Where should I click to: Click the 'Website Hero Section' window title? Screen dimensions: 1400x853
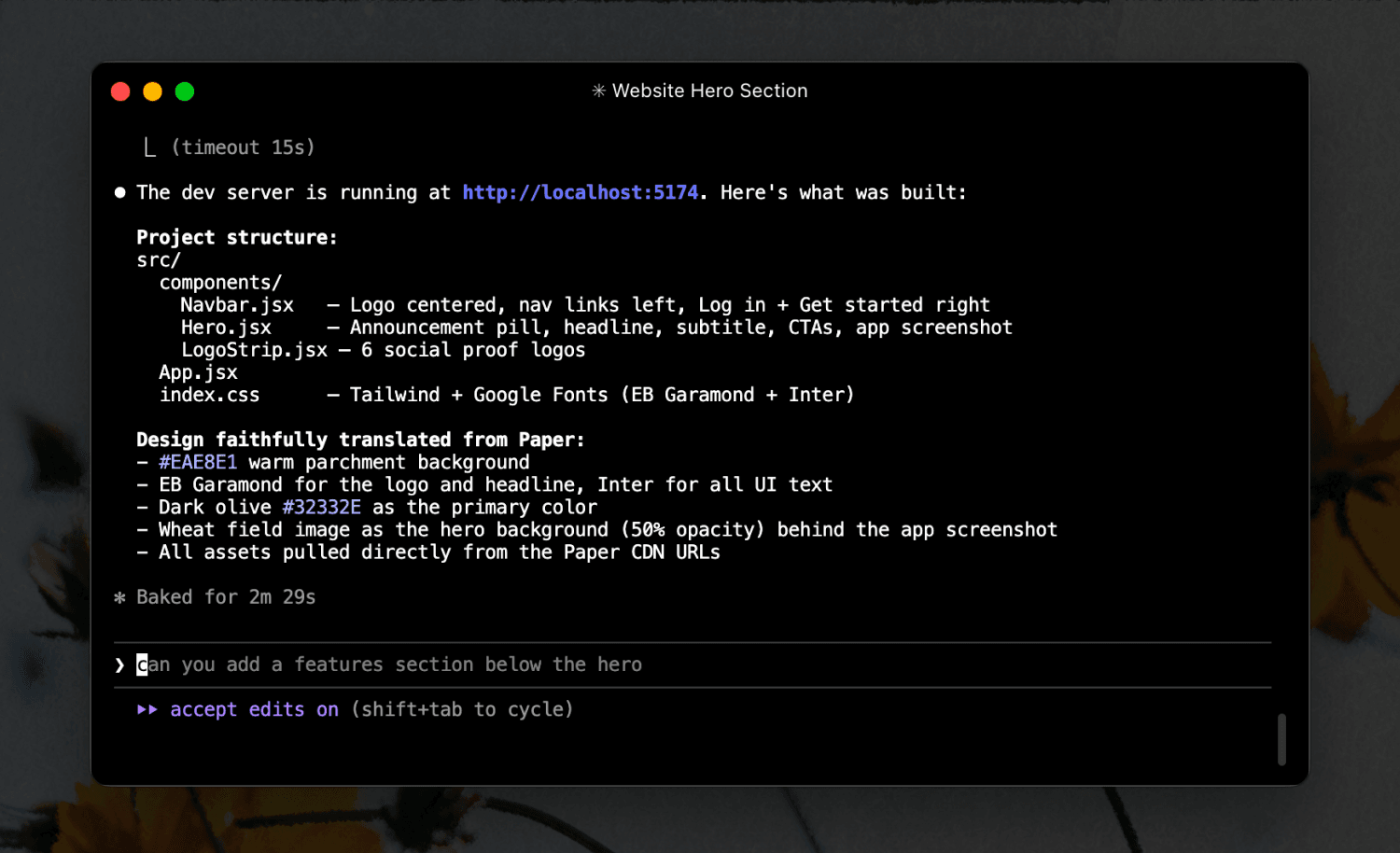point(709,91)
